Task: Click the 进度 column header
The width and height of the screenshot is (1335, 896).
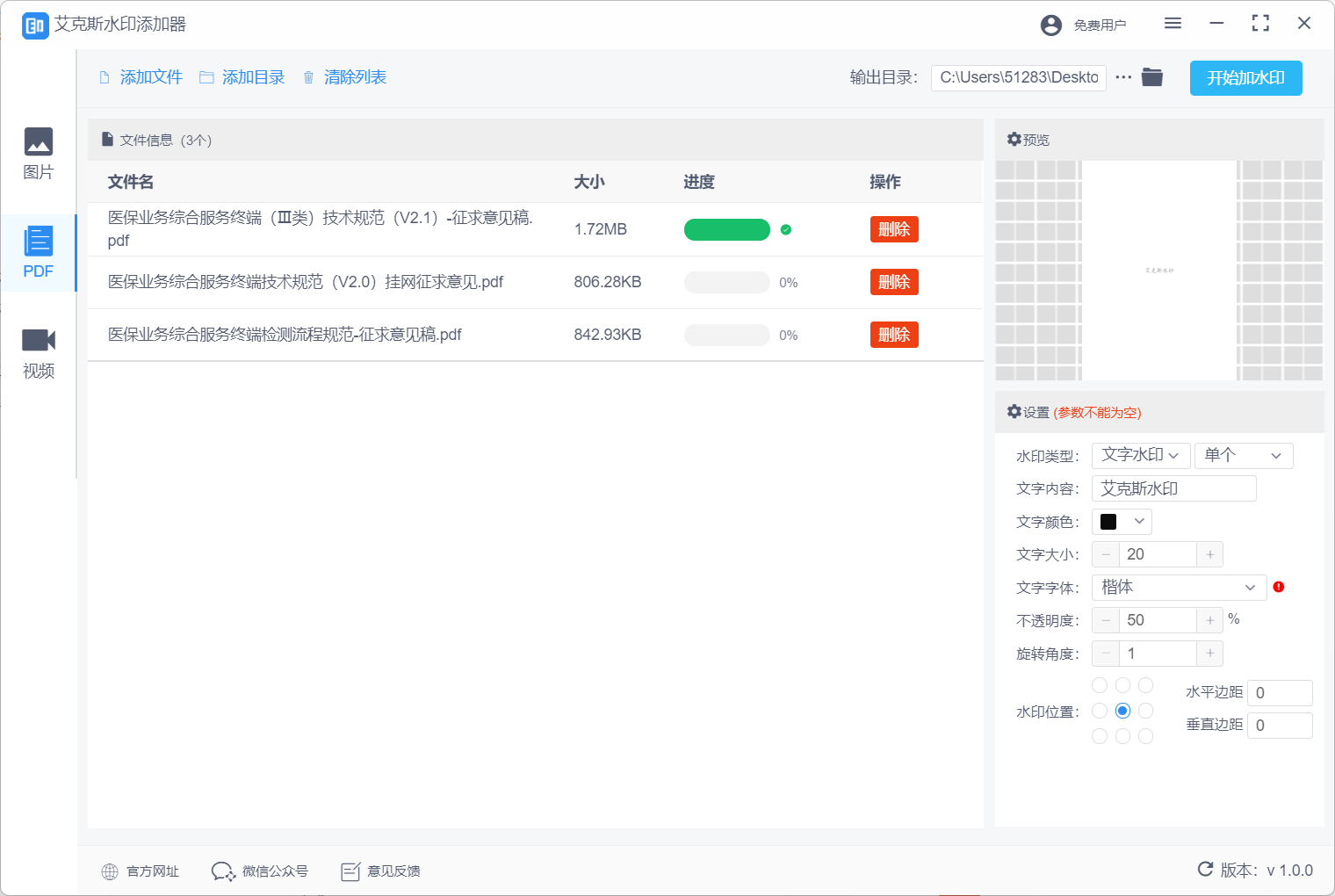Action: click(x=699, y=182)
